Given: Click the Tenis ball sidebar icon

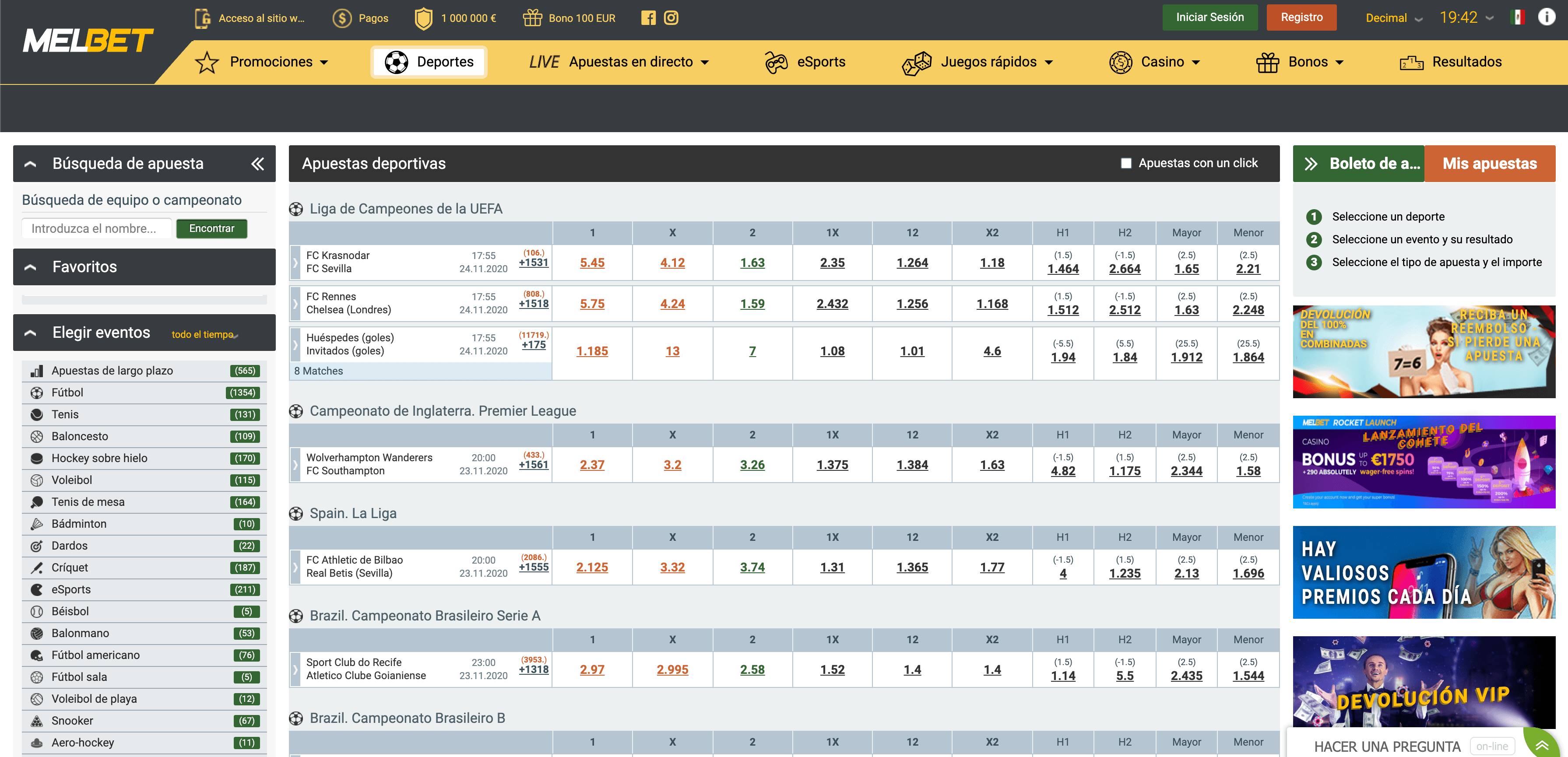Looking at the screenshot, I should [x=37, y=414].
